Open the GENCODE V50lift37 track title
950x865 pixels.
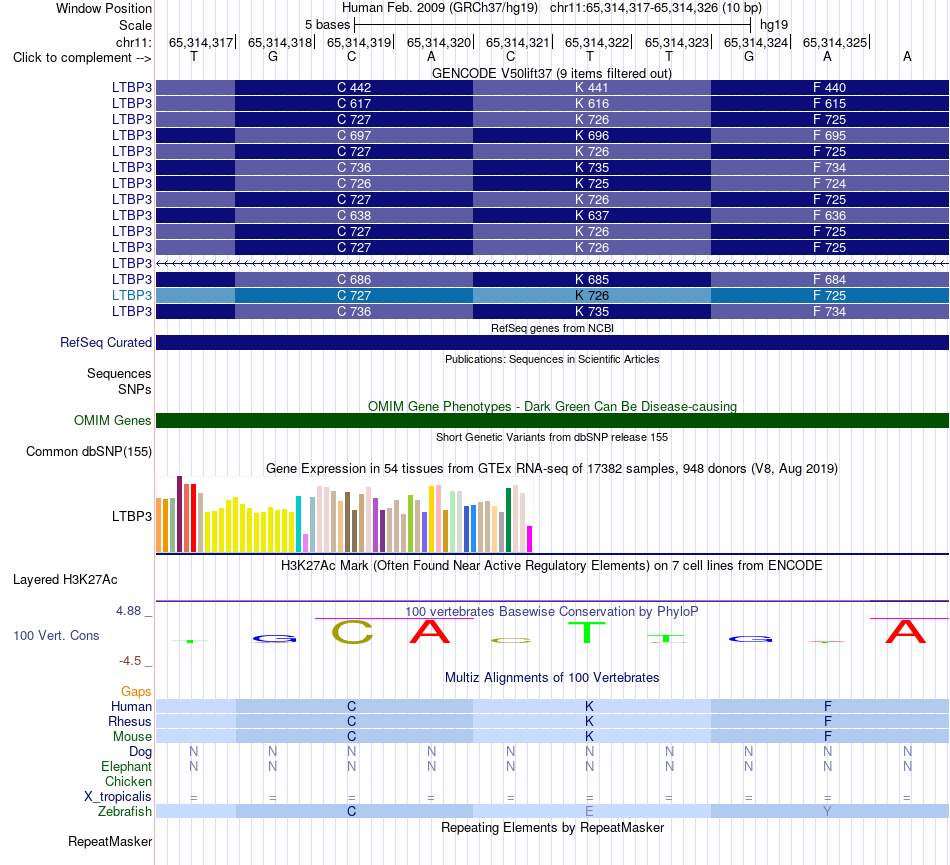[551, 73]
